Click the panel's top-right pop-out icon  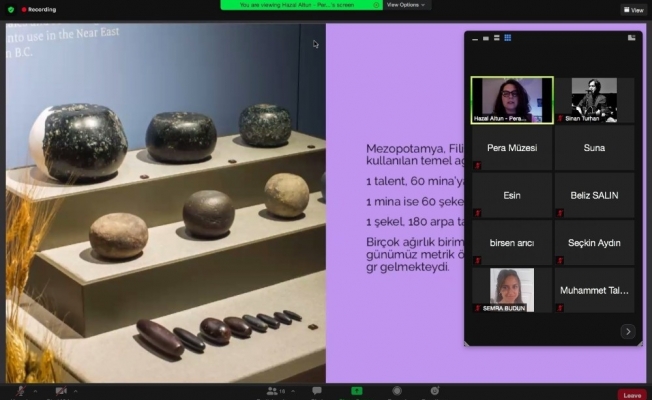click(x=631, y=38)
